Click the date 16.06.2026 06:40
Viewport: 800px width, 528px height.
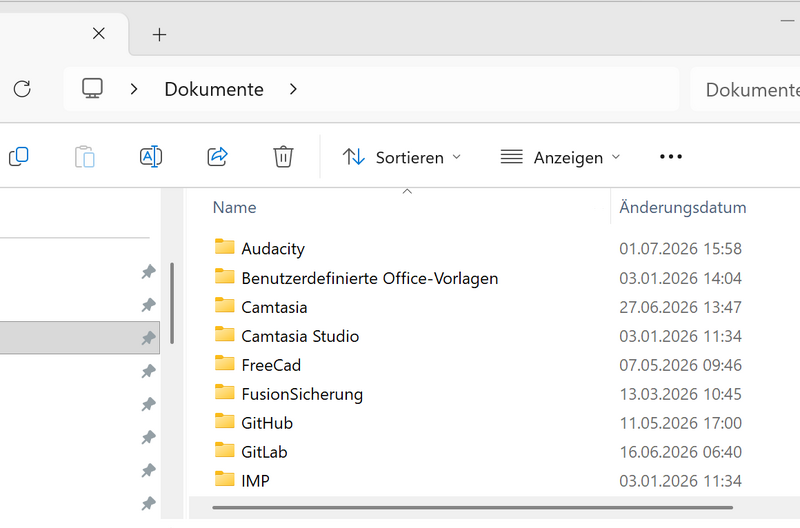coord(680,452)
